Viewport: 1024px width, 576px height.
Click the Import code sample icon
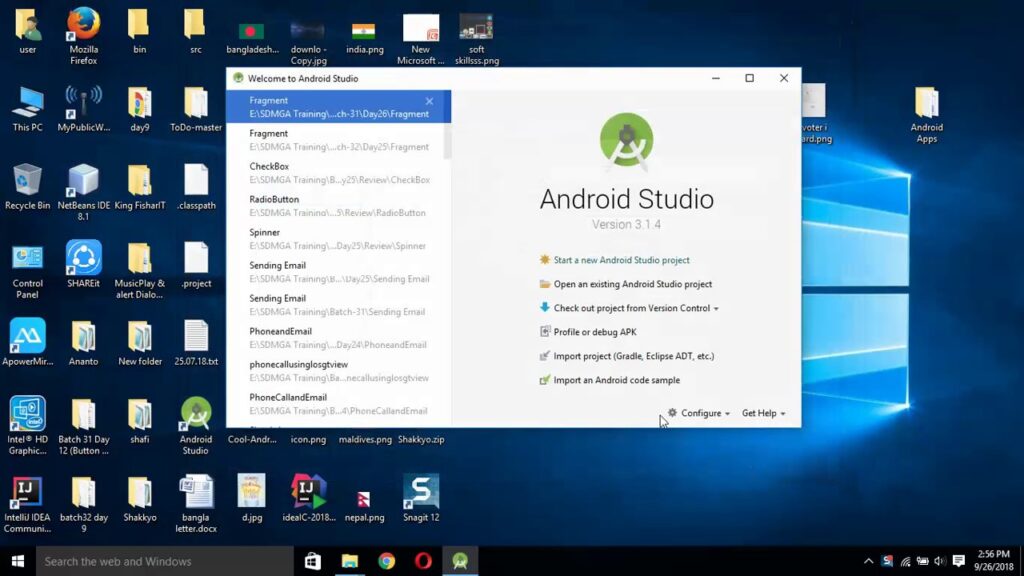click(545, 380)
